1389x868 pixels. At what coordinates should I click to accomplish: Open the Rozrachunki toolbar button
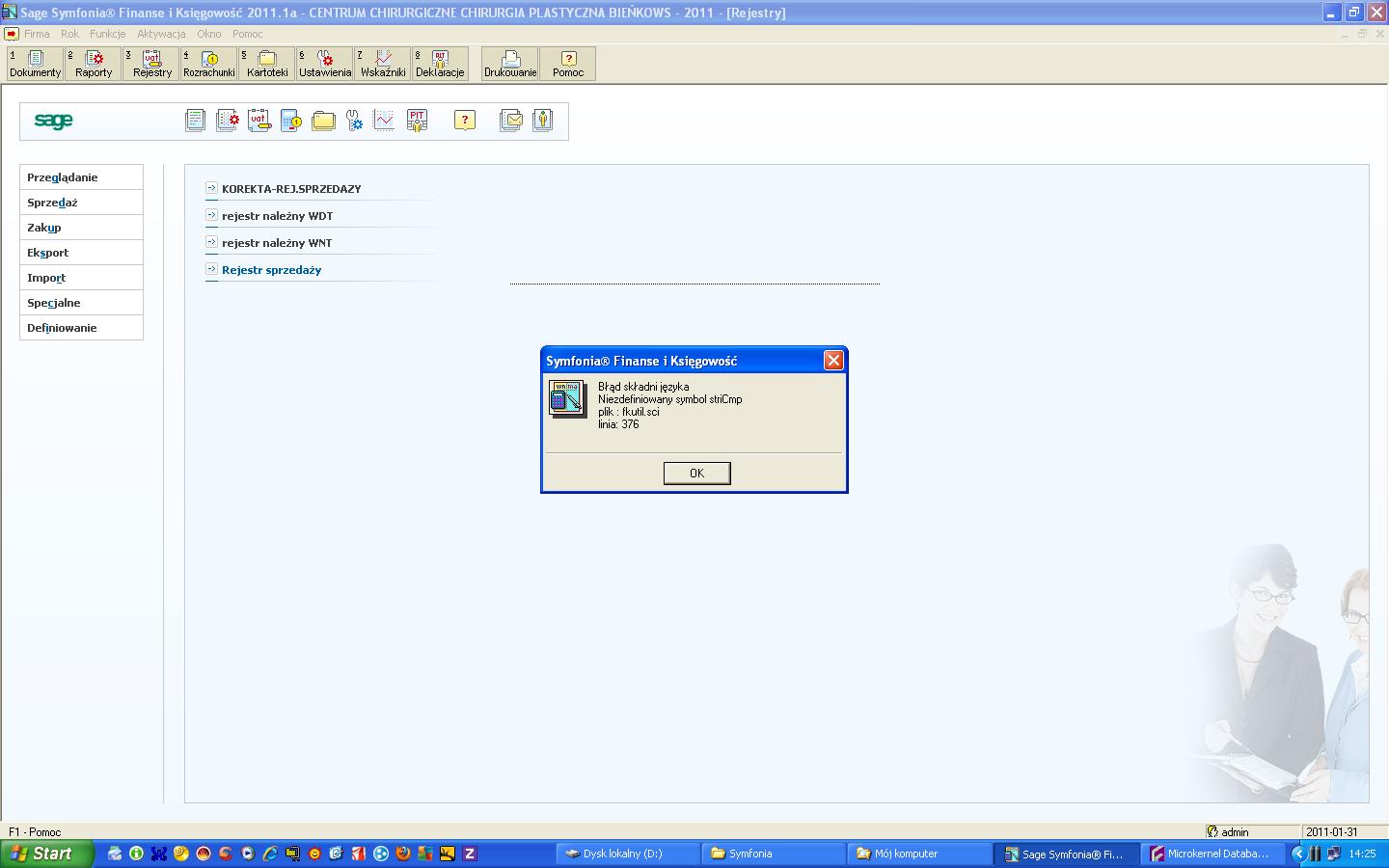coord(209,64)
